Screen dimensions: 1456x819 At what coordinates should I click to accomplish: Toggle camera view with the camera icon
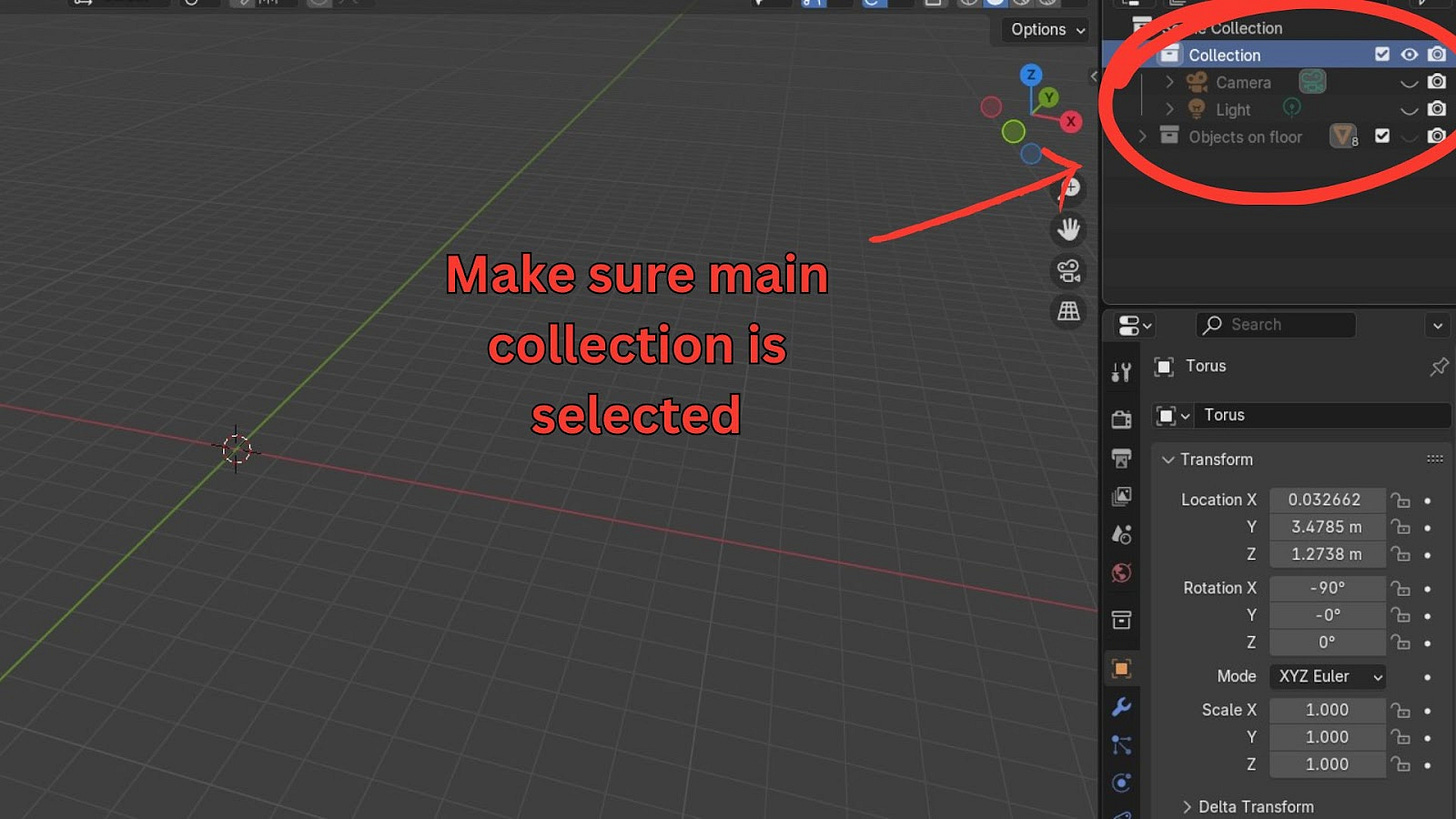click(x=1069, y=270)
